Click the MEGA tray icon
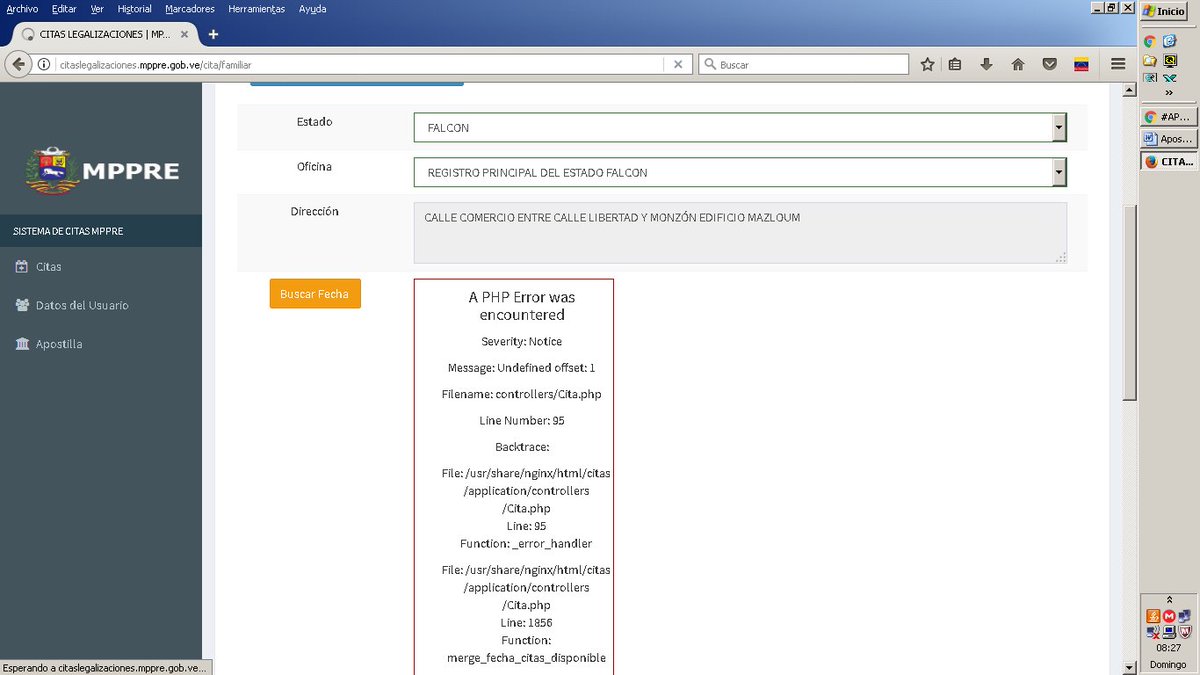The height and width of the screenshot is (675, 1200). [1169, 616]
